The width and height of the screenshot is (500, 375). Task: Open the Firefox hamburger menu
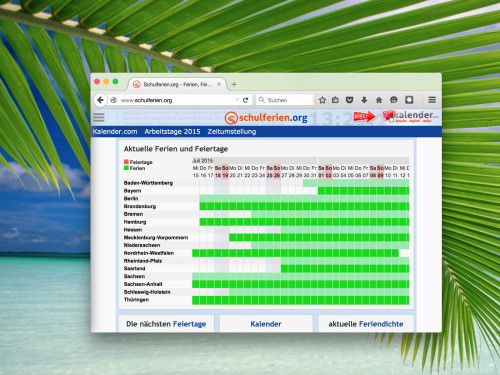432,100
